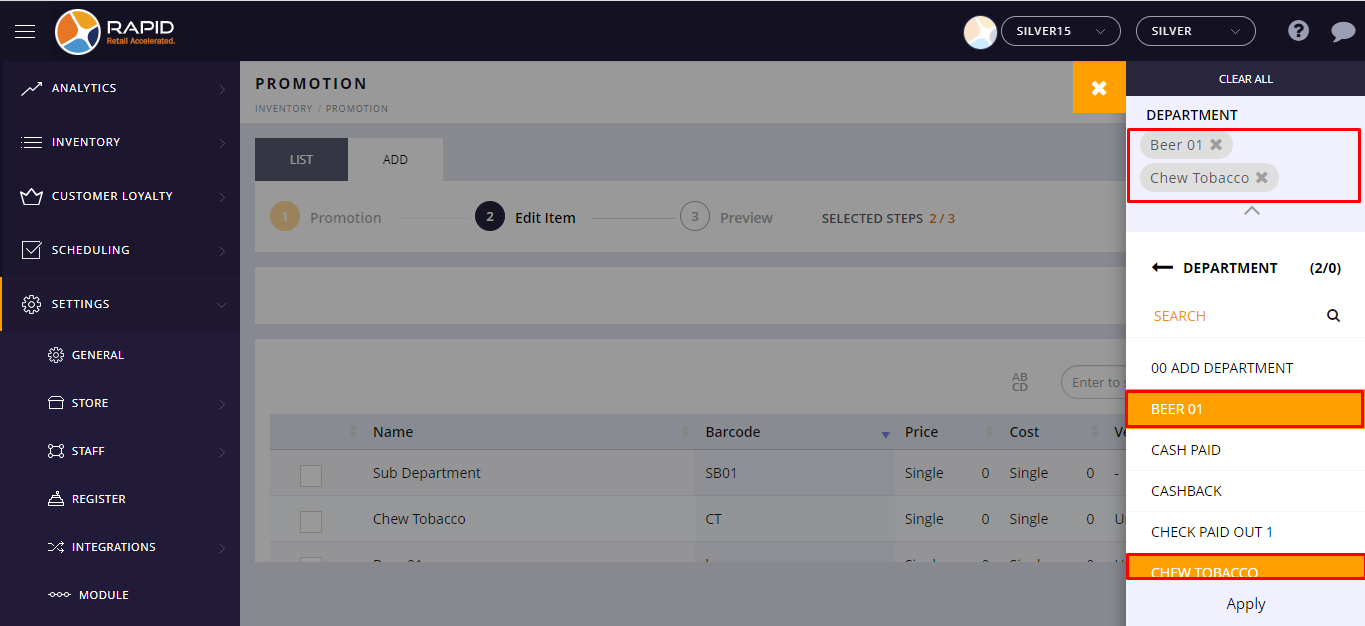The image size is (1365, 626).
Task: Collapse the selected departments chevron
Action: coord(1251,211)
